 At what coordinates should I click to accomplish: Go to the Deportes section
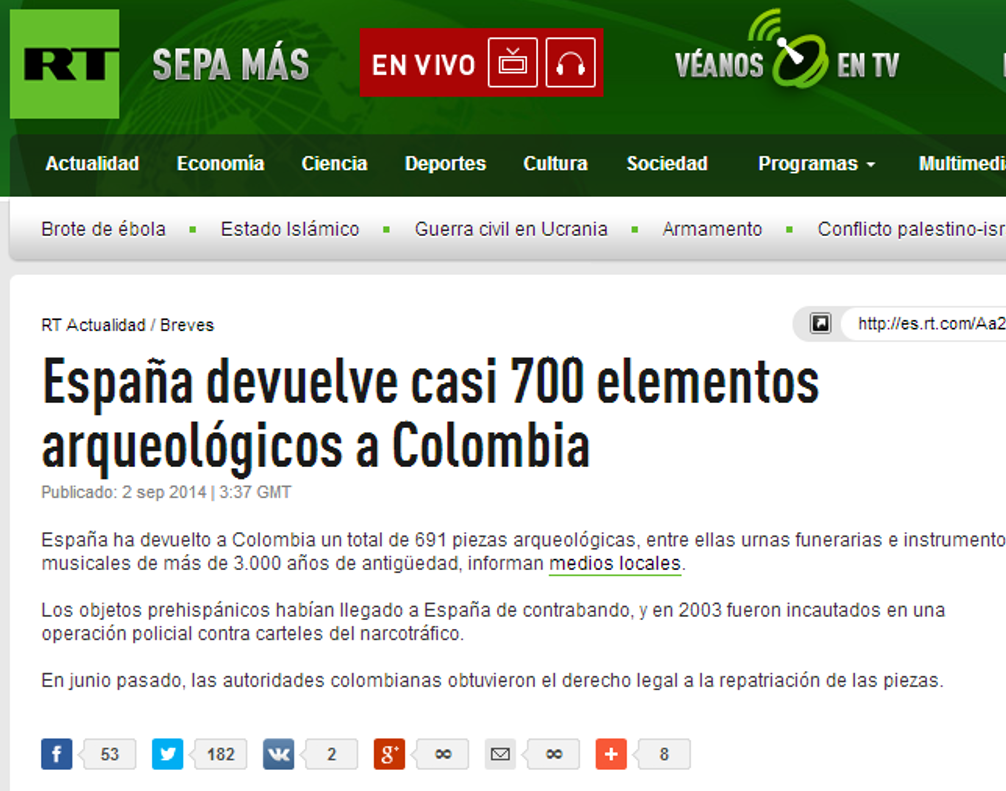point(445,164)
